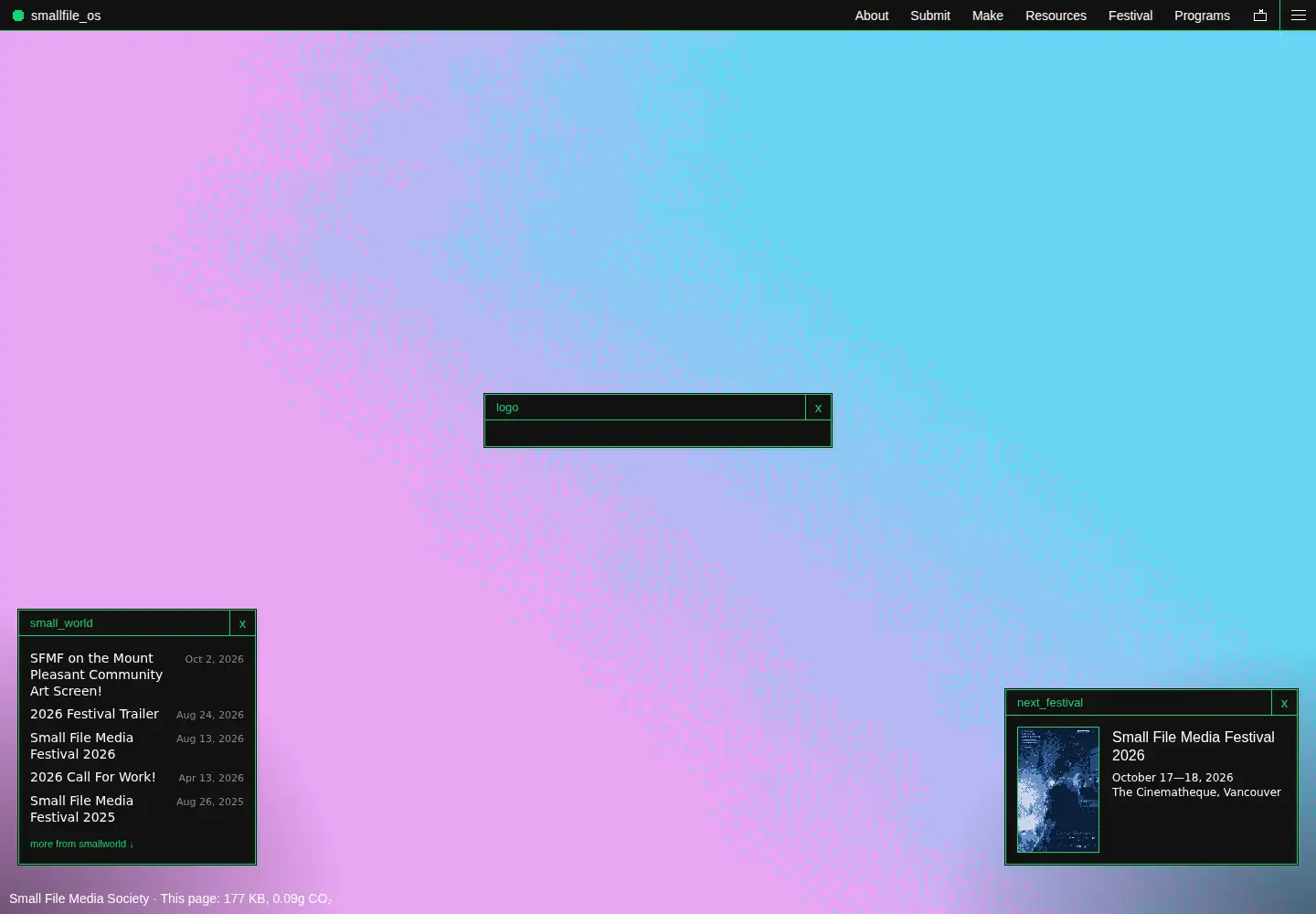
Task: Click the smallfile_os site title
Action: tap(66, 16)
